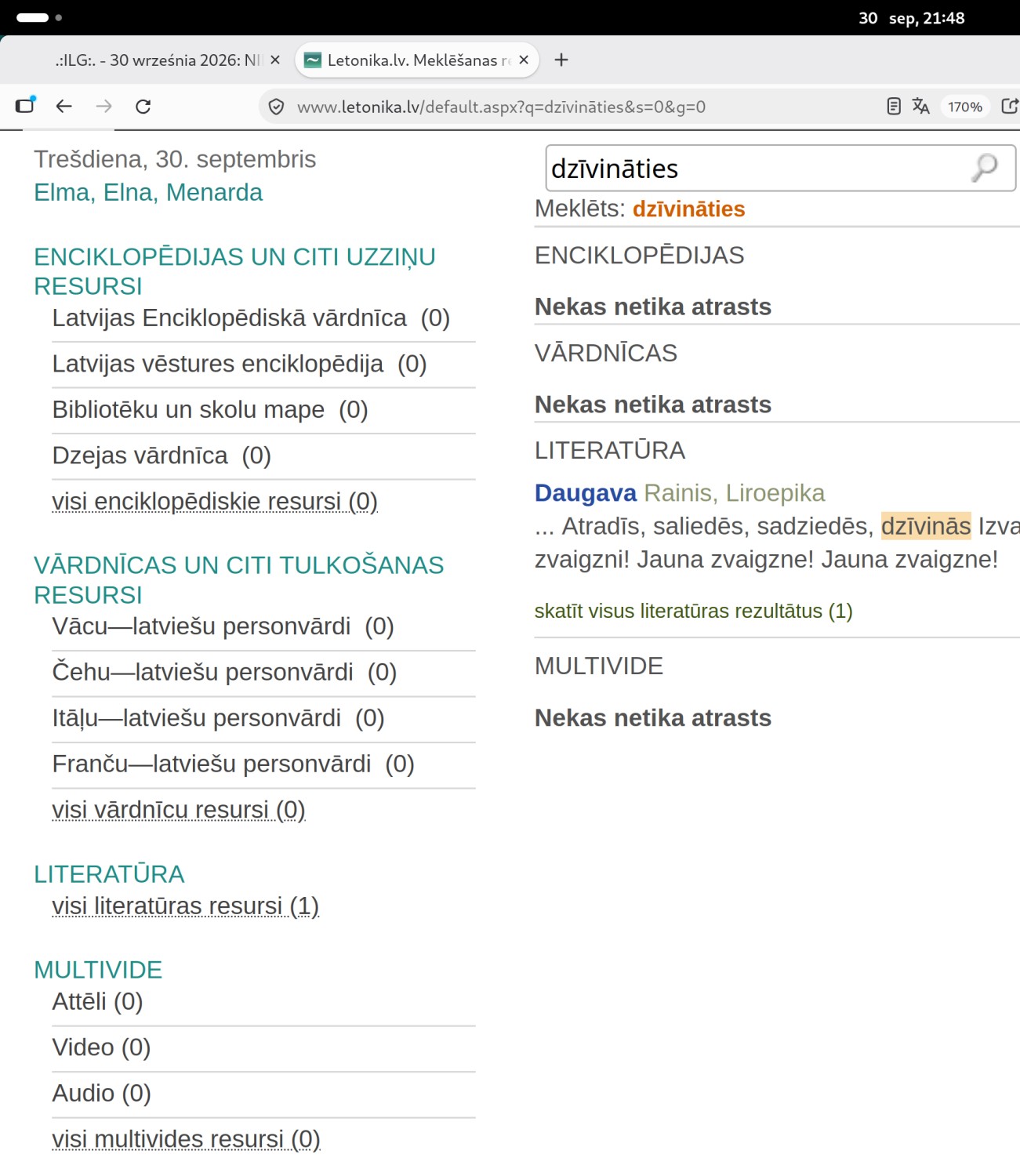
Task: Open Latvijas vēstures enciklopēdija results
Action: pyautogui.click(x=239, y=364)
